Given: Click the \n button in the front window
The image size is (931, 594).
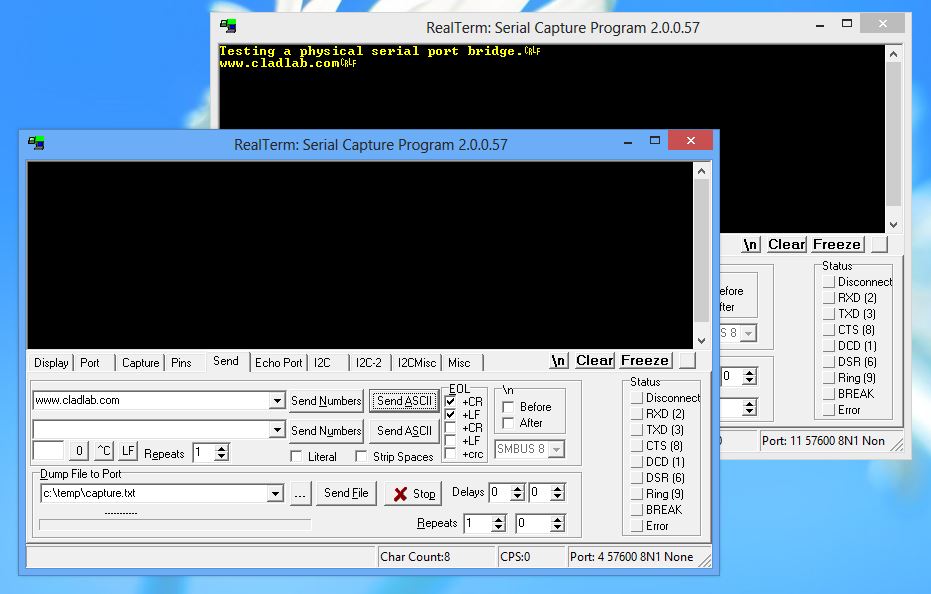Looking at the screenshot, I should point(558,360).
